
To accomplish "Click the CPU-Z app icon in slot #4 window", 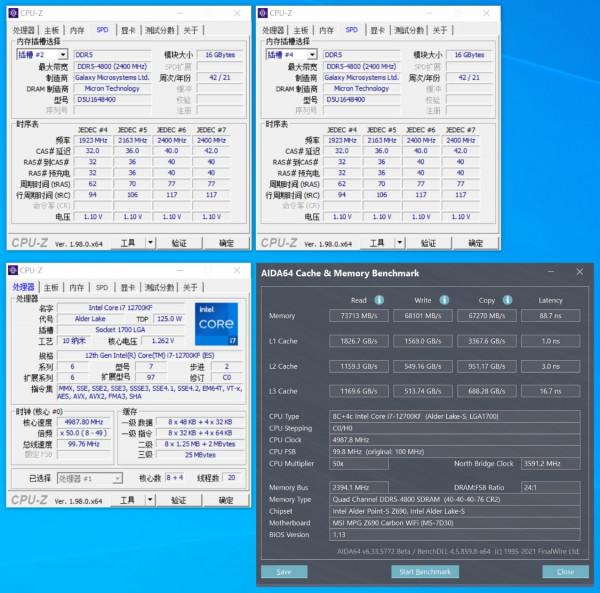I will 262,13.
